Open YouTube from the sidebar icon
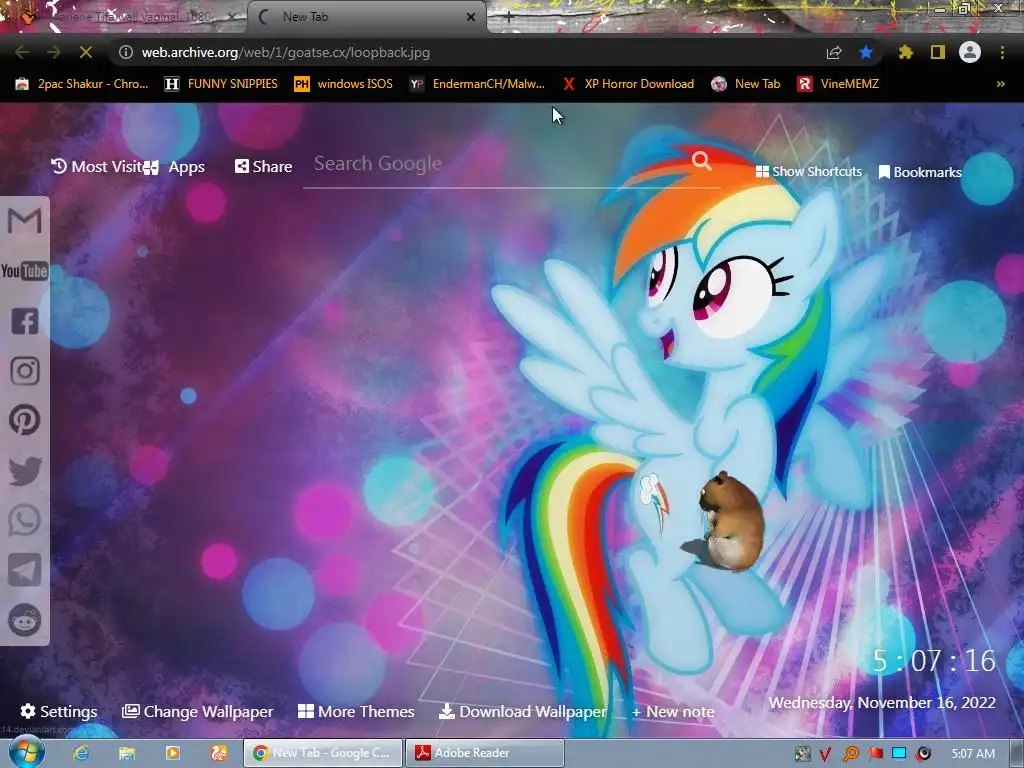 click(x=25, y=270)
